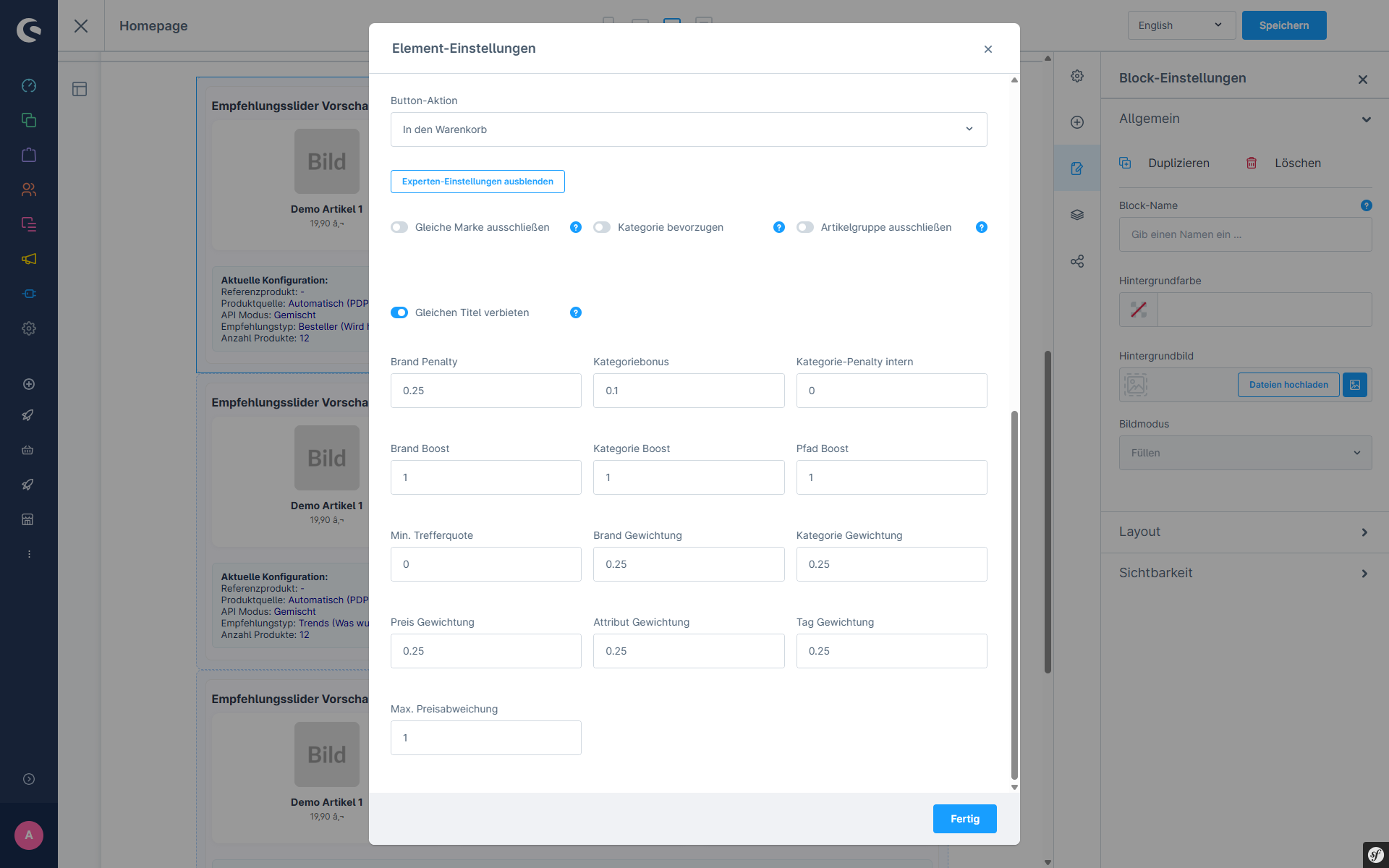Open media library icon for Hintergrundbild
This screenshot has width=1389, height=868.
coord(1355,385)
